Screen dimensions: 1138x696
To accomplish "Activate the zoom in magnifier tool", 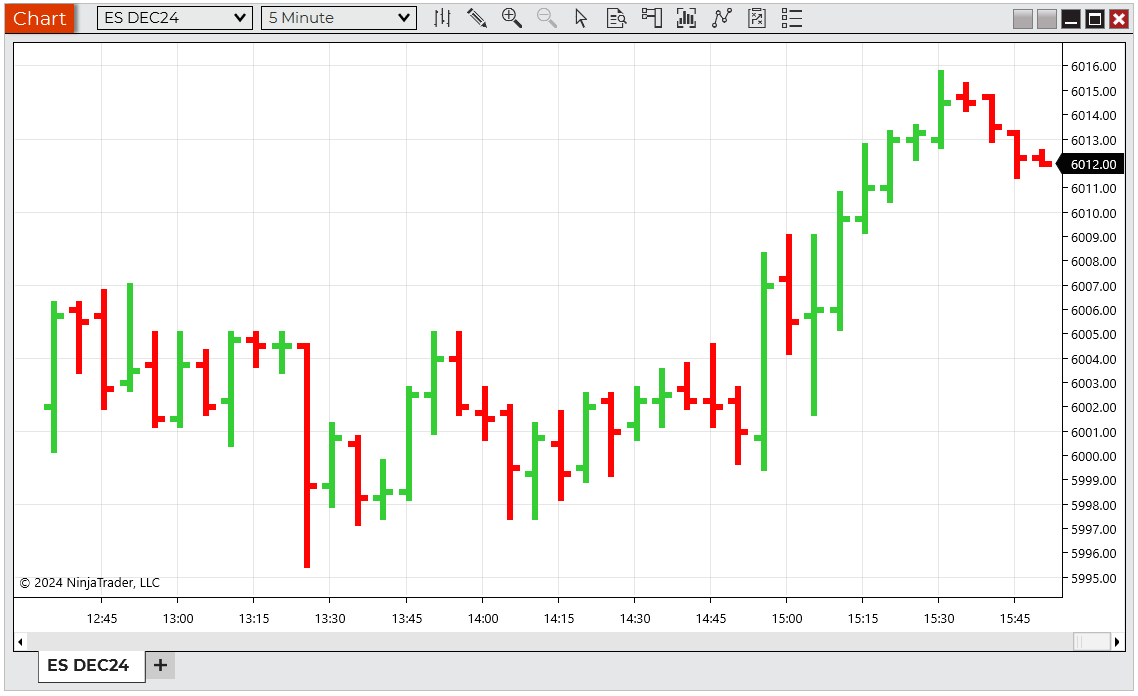I will click(x=512, y=18).
